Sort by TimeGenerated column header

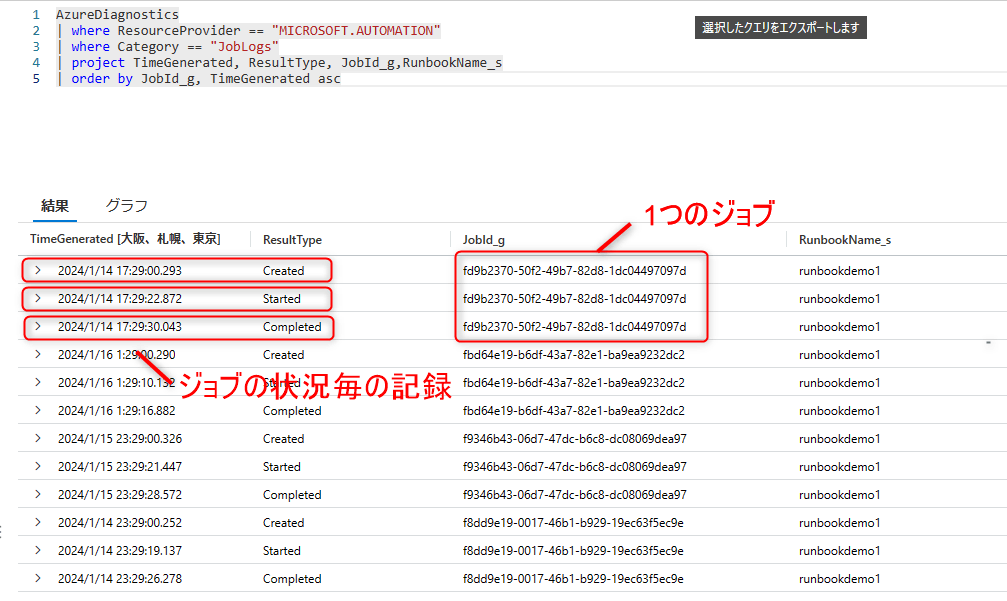(x=125, y=239)
